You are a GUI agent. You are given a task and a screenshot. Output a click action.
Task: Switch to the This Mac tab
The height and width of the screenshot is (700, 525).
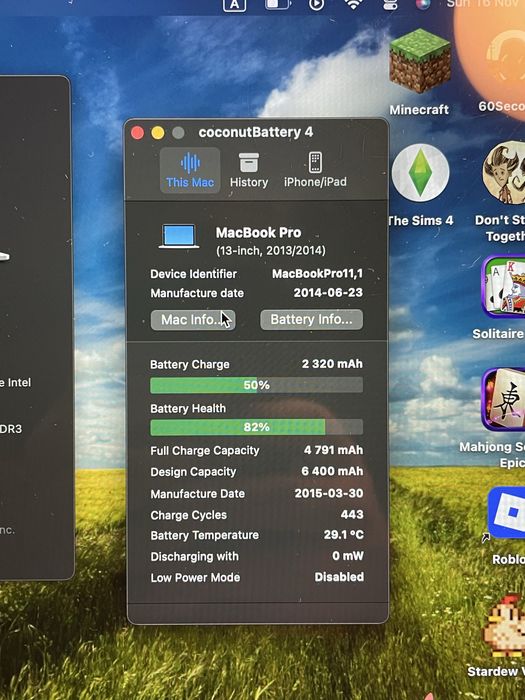[x=190, y=170]
